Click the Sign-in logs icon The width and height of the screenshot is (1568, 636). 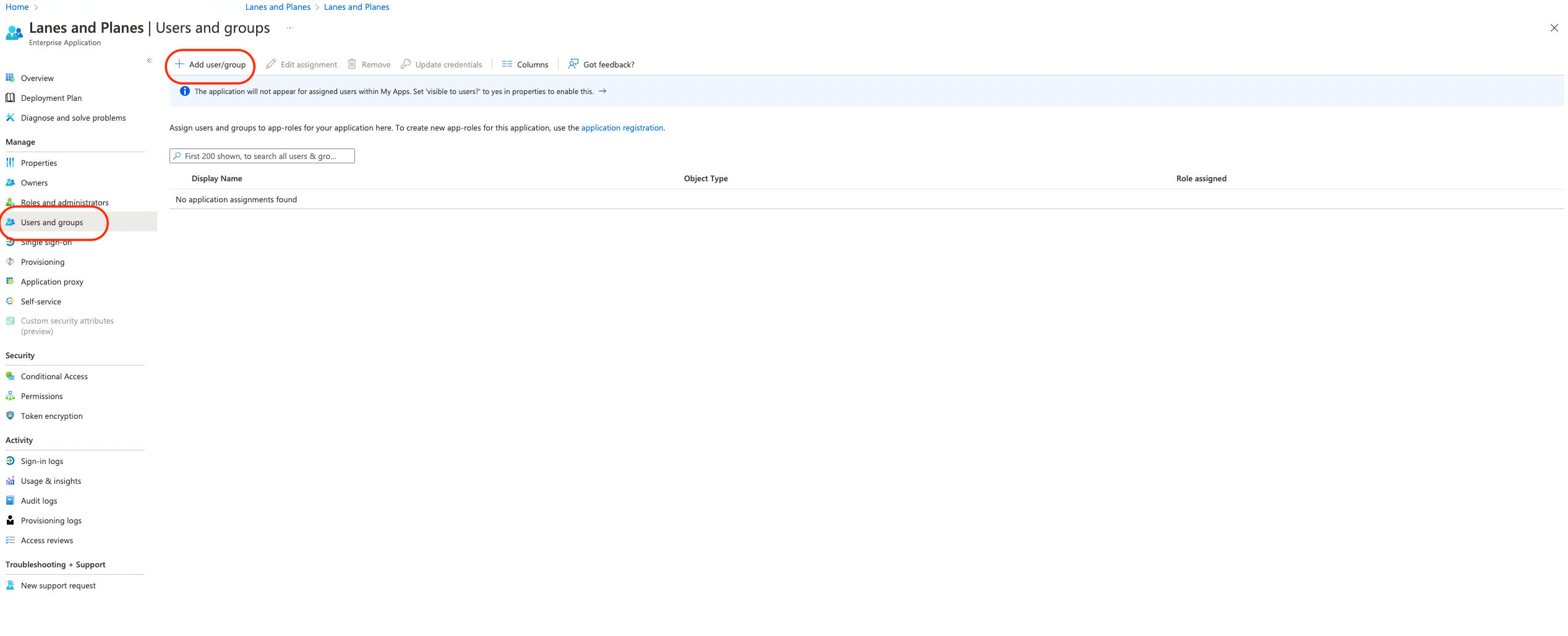(x=10, y=461)
